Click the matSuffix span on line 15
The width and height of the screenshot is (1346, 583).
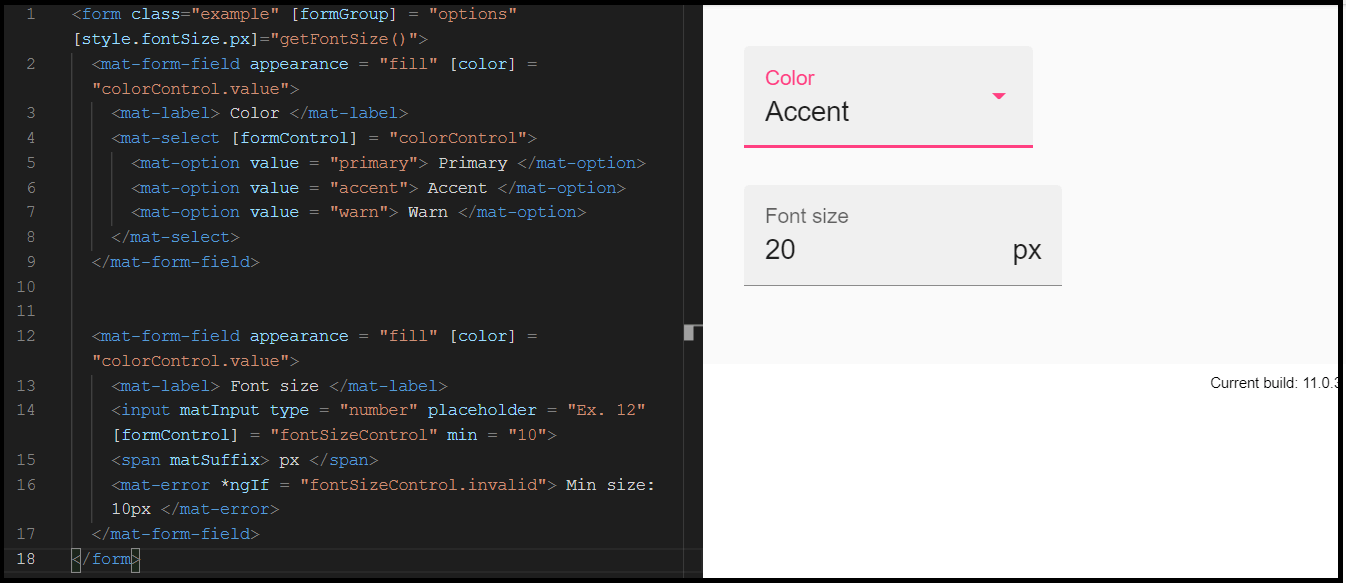[244, 460]
